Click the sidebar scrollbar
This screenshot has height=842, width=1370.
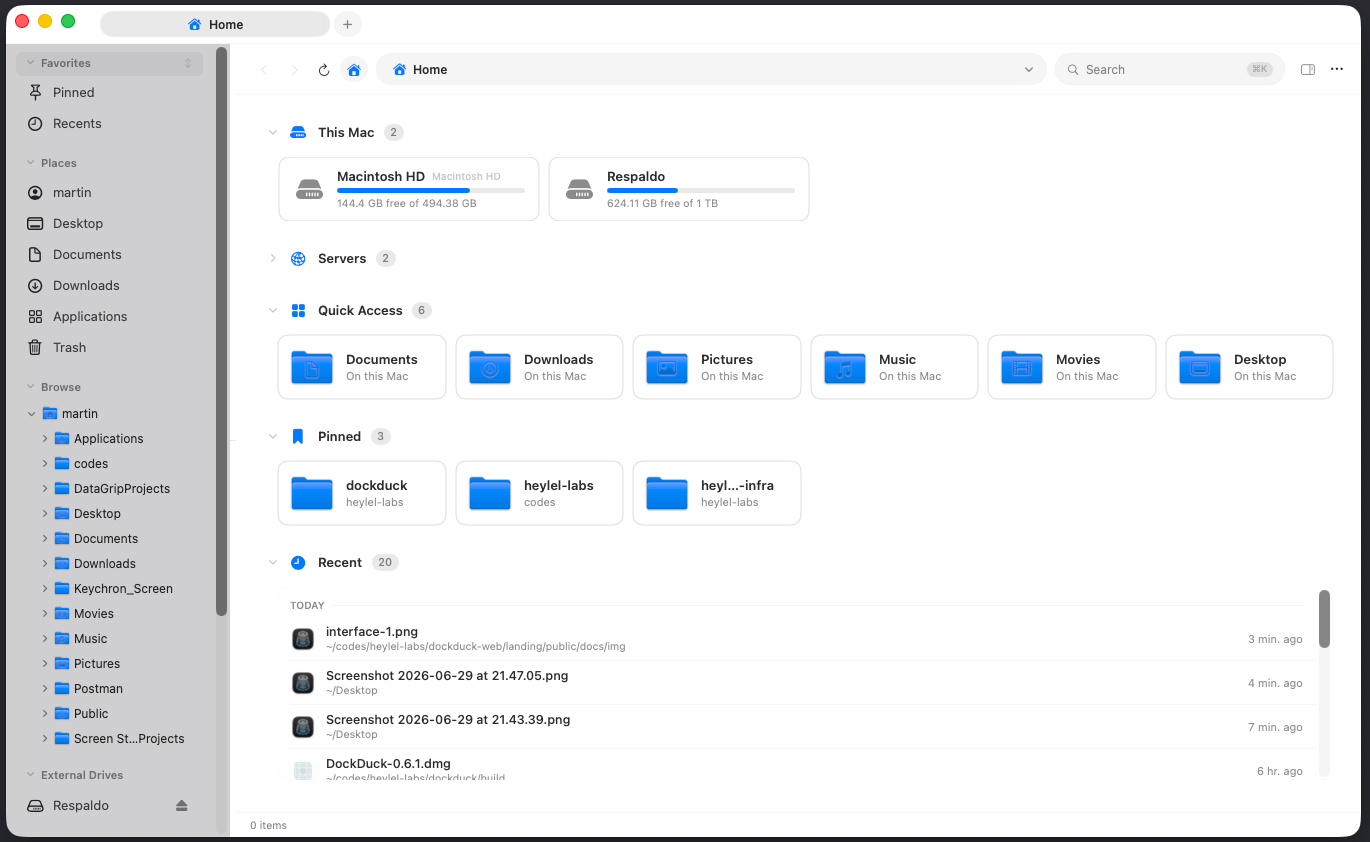click(222, 332)
